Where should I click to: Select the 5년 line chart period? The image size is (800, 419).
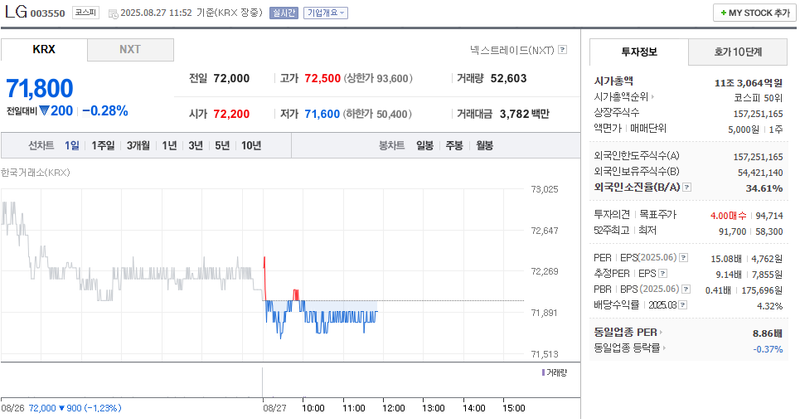pyautogui.click(x=222, y=145)
